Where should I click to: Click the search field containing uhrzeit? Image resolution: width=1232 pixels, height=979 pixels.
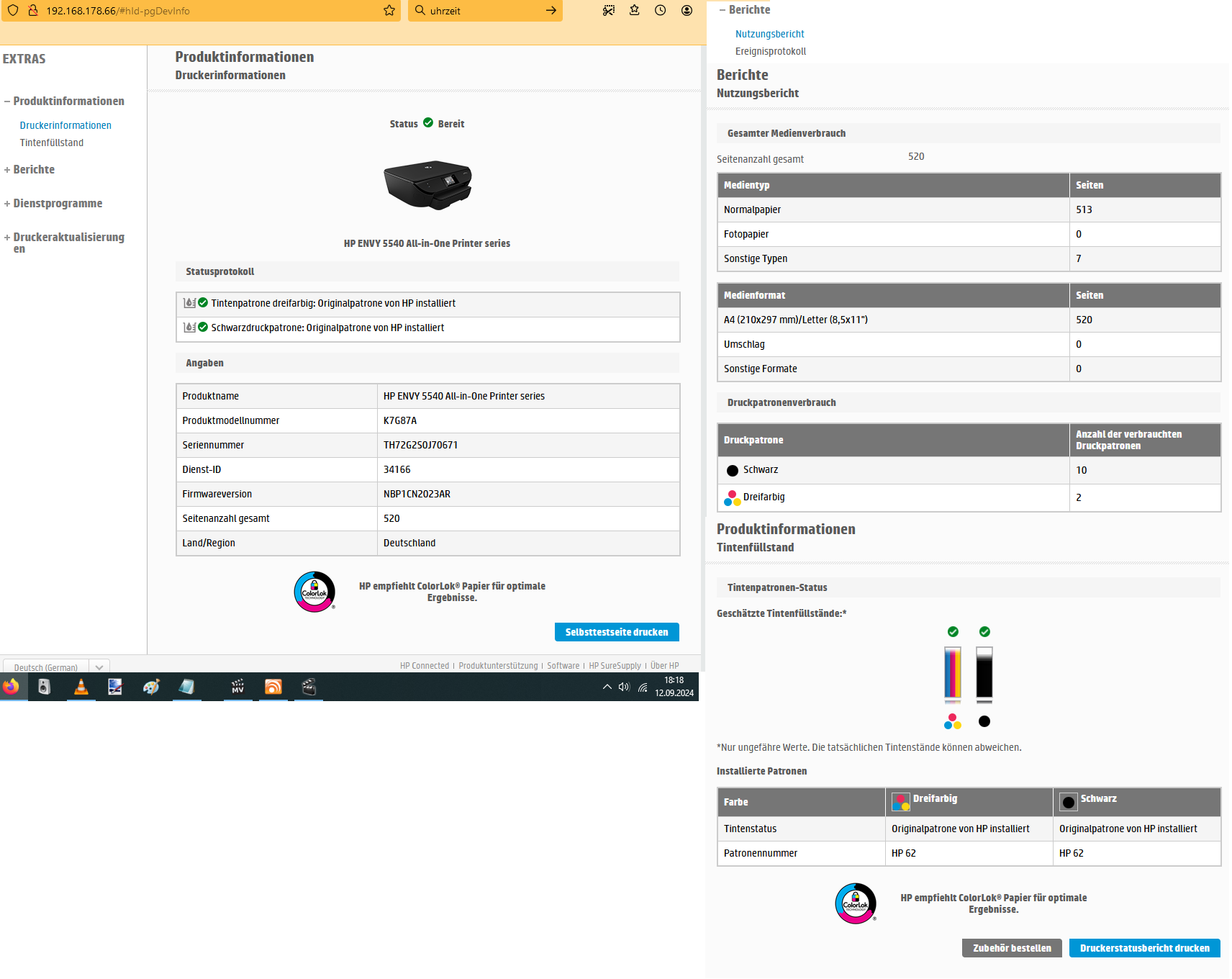click(475, 11)
